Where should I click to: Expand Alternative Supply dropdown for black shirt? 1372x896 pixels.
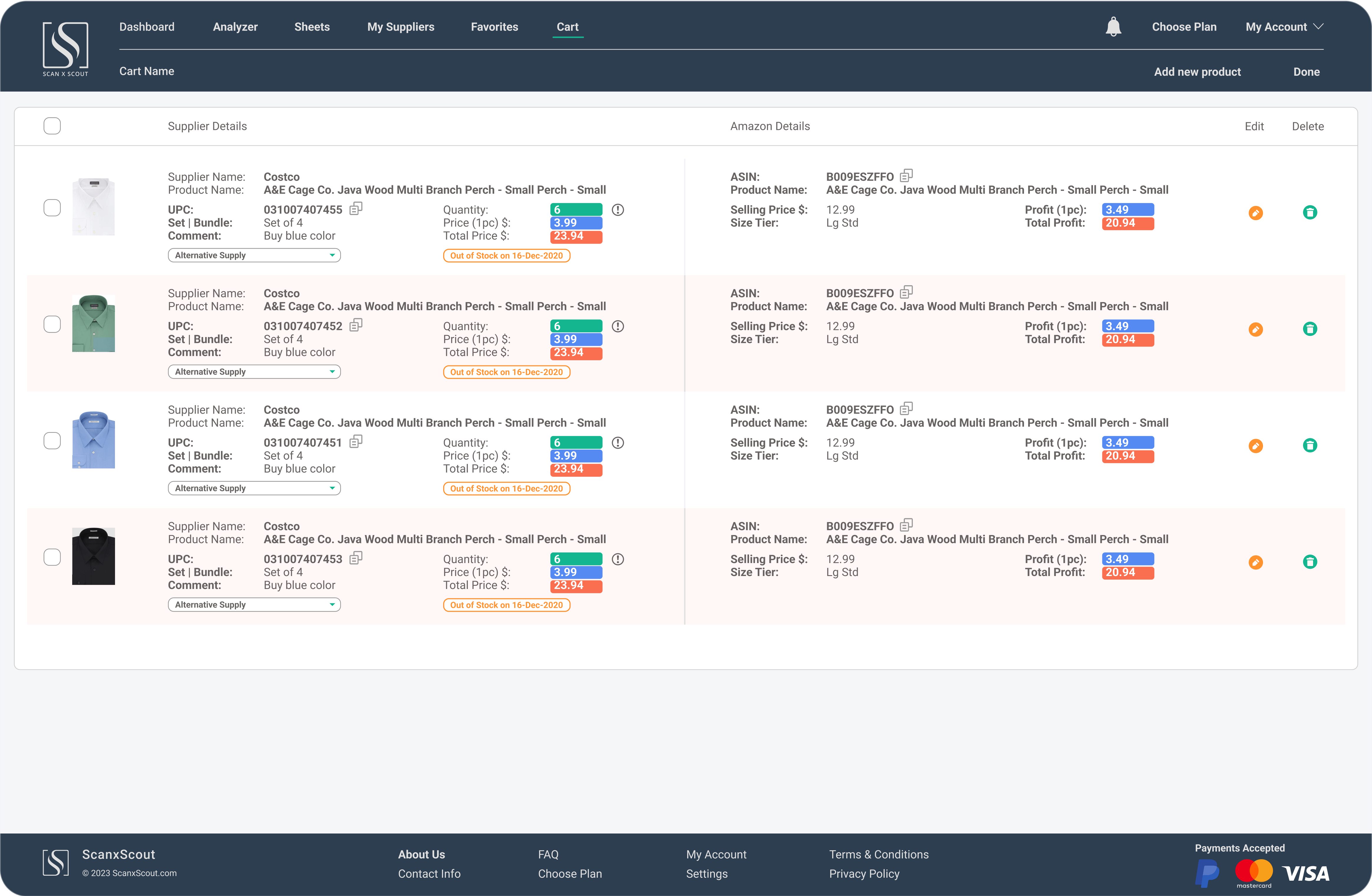pos(254,605)
